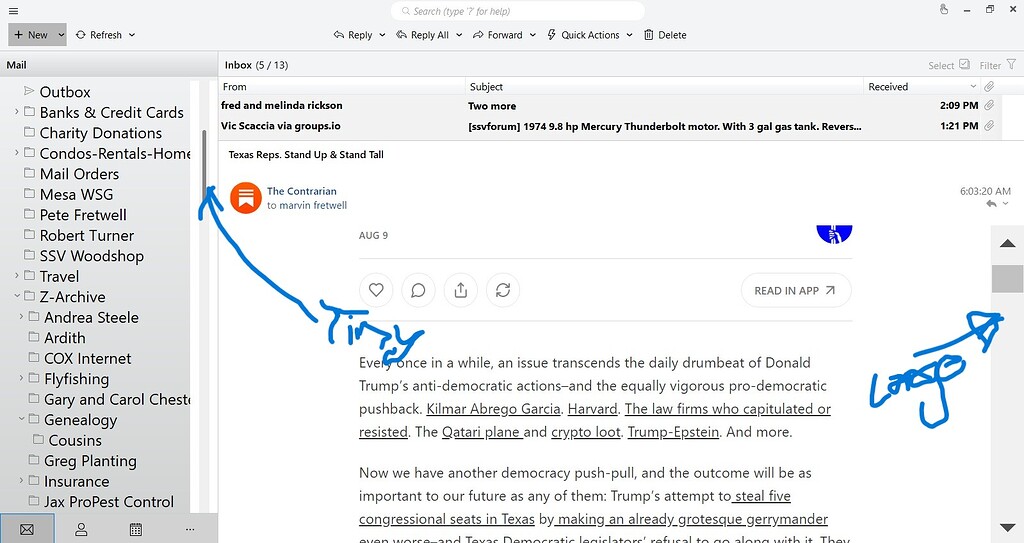Open the Reply All dropdown arrow

click(458, 35)
